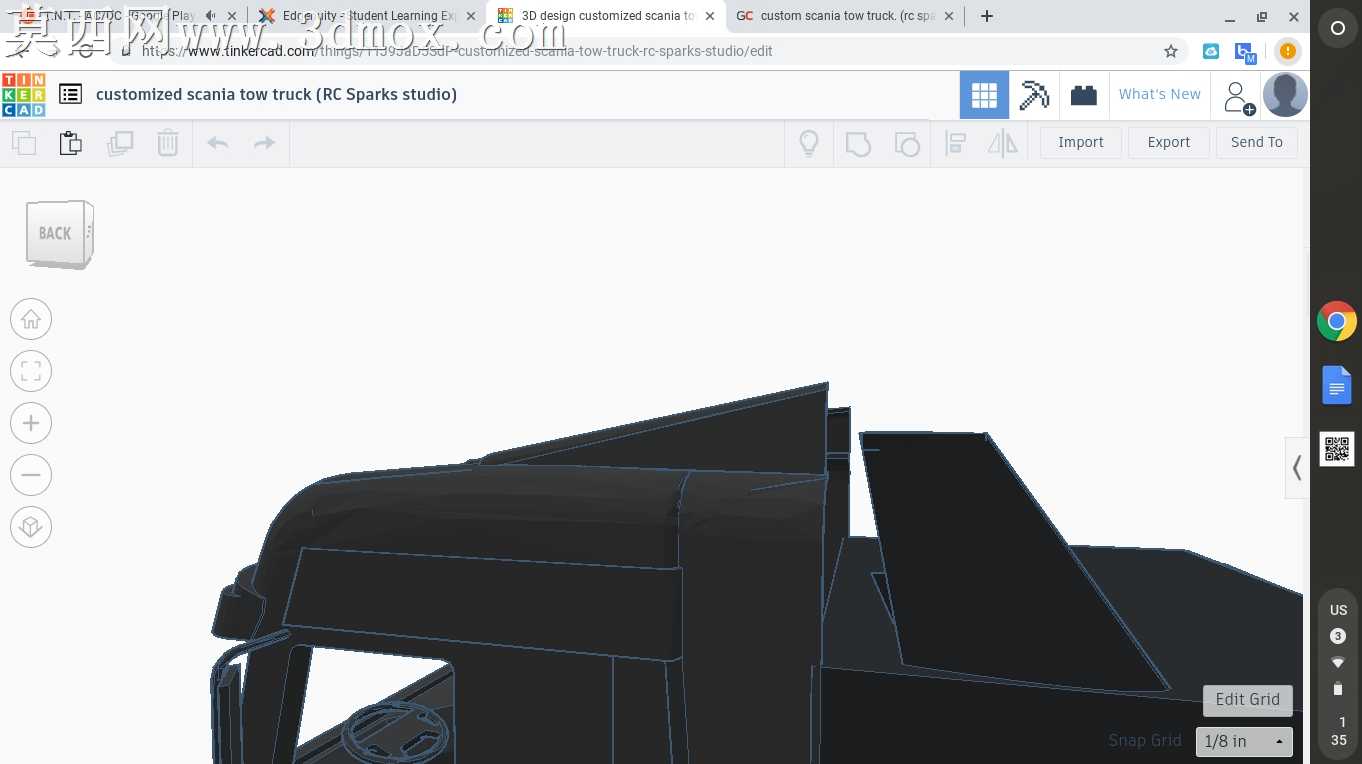Screen dimensions: 1362x764
Task: Show all hidden objects lightbulb icon
Action: [x=809, y=143]
